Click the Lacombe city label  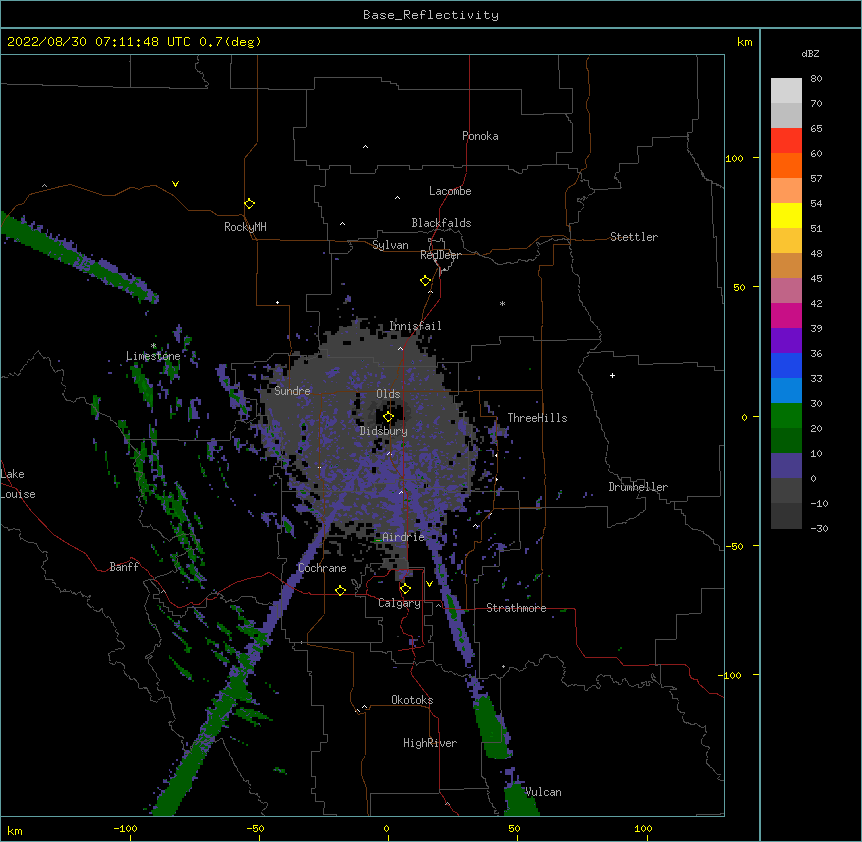[450, 191]
